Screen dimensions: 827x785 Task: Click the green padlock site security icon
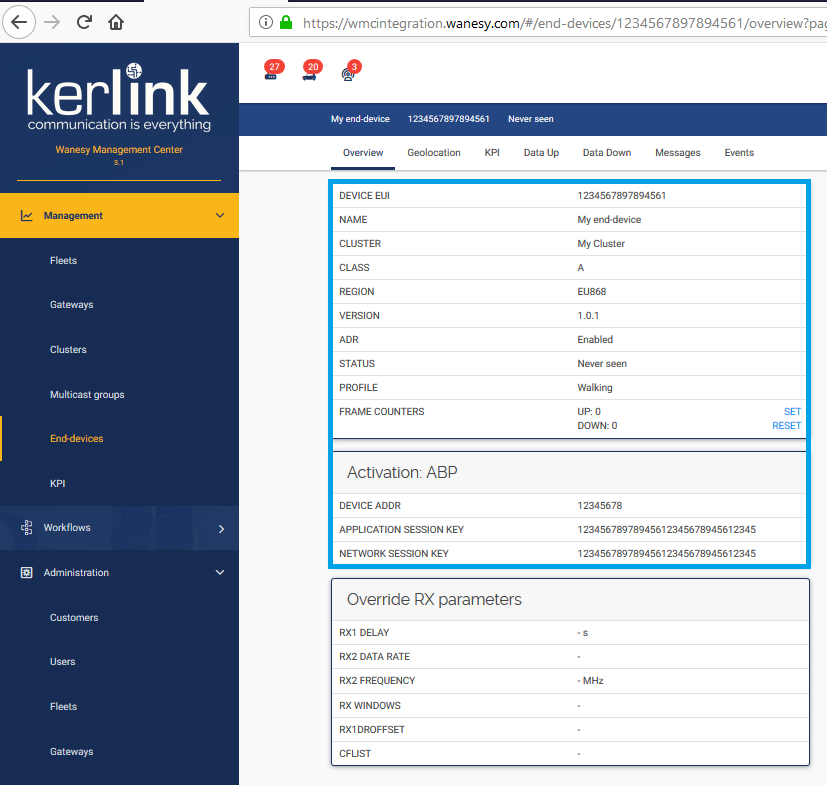(x=286, y=22)
